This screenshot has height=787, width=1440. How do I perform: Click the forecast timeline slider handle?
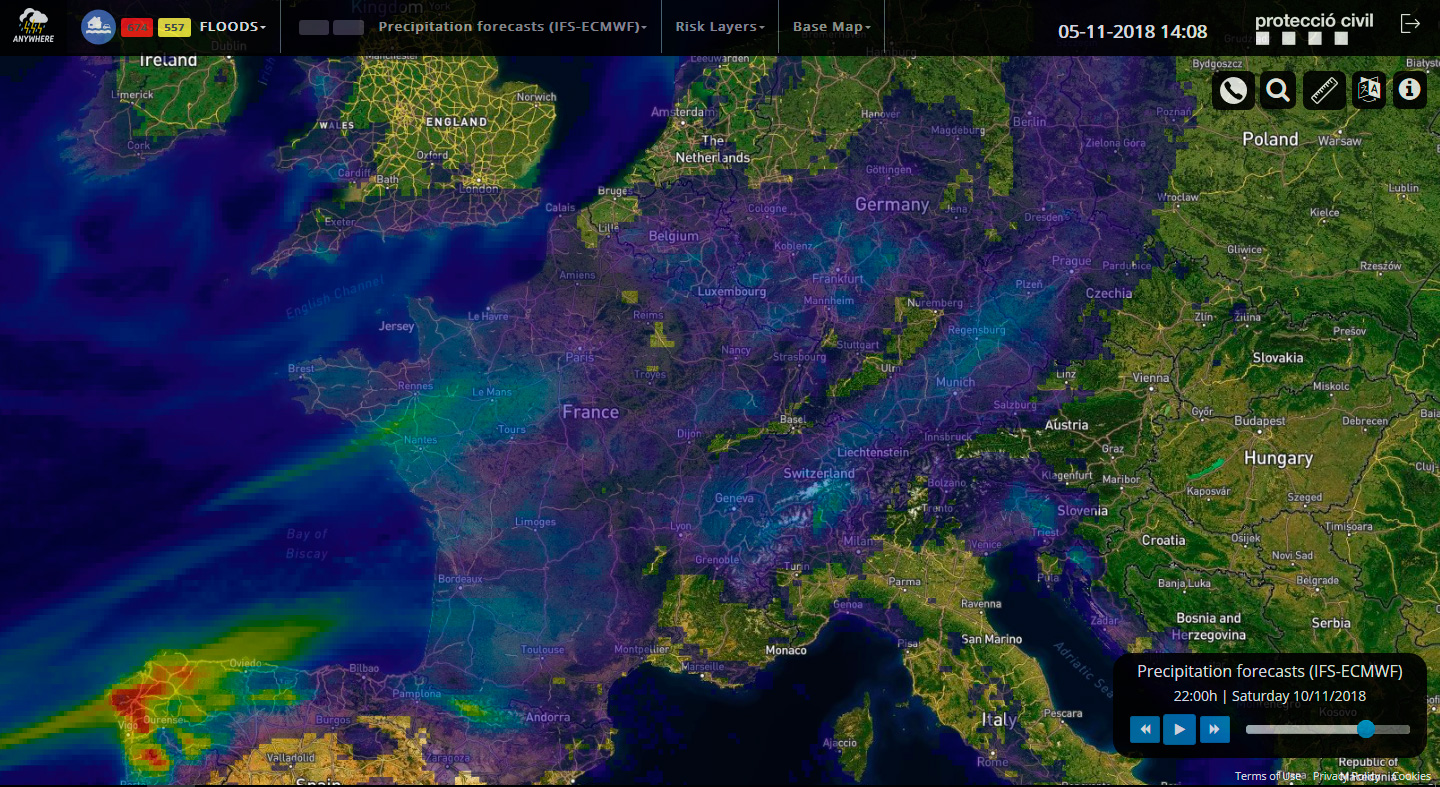pyautogui.click(x=1366, y=730)
